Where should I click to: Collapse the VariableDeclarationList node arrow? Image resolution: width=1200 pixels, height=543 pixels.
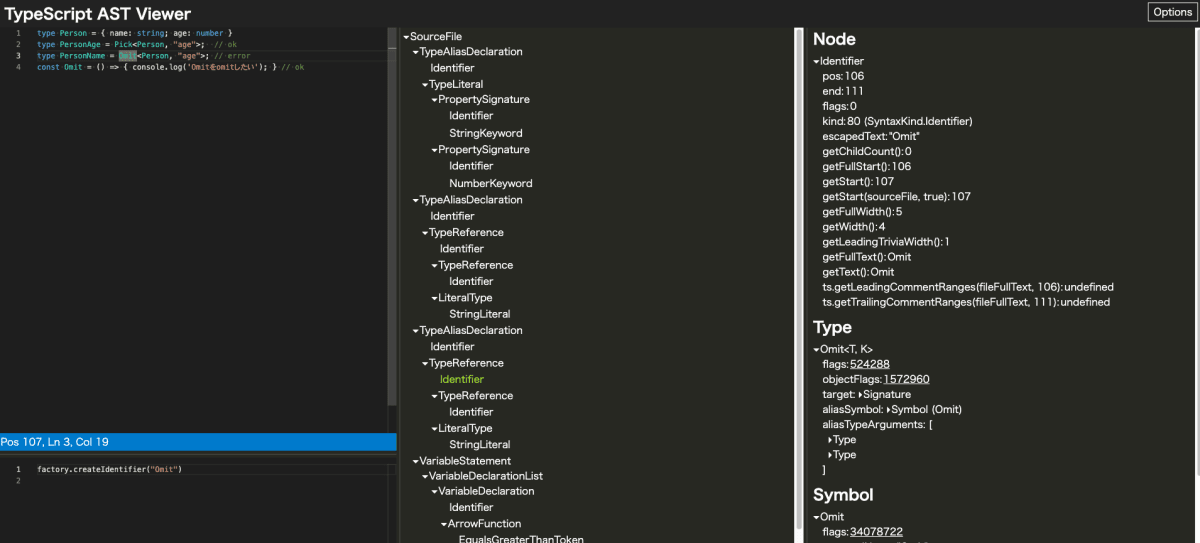tap(425, 477)
